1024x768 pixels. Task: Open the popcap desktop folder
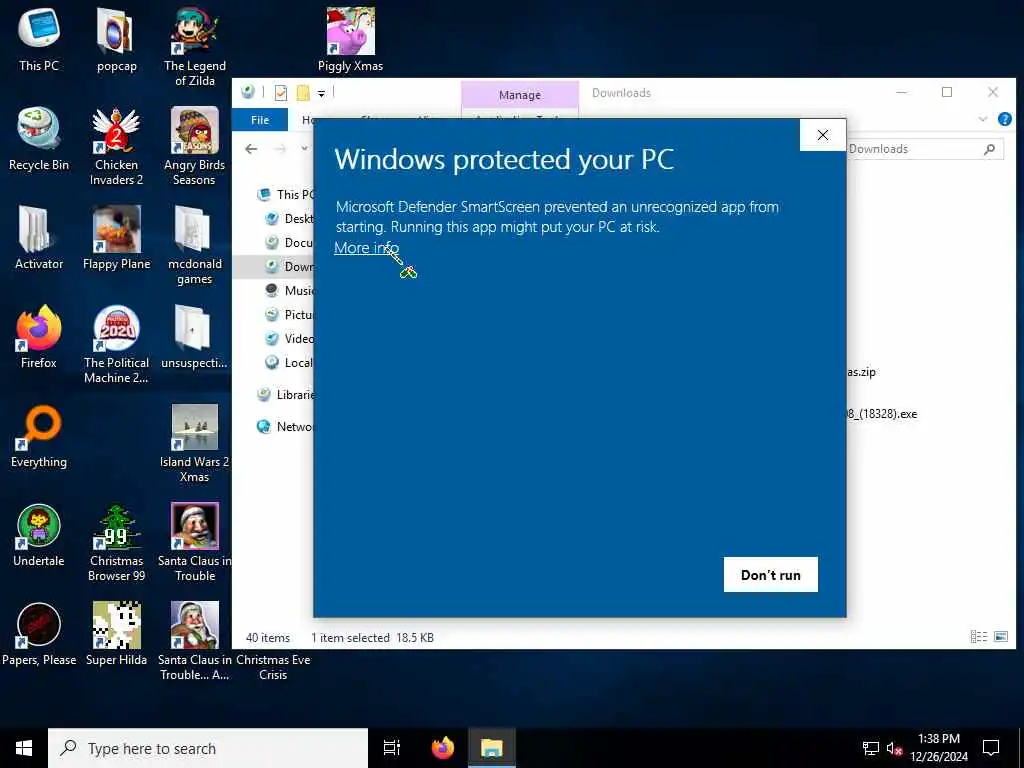pyautogui.click(x=116, y=40)
